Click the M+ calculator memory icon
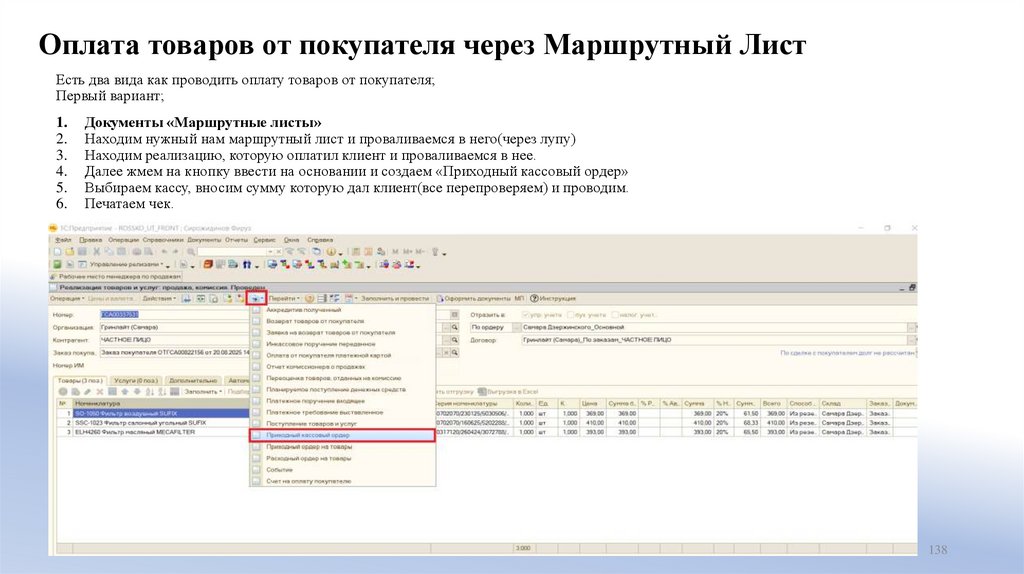The height and width of the screenshot is (574, 1024). (408, 251)
